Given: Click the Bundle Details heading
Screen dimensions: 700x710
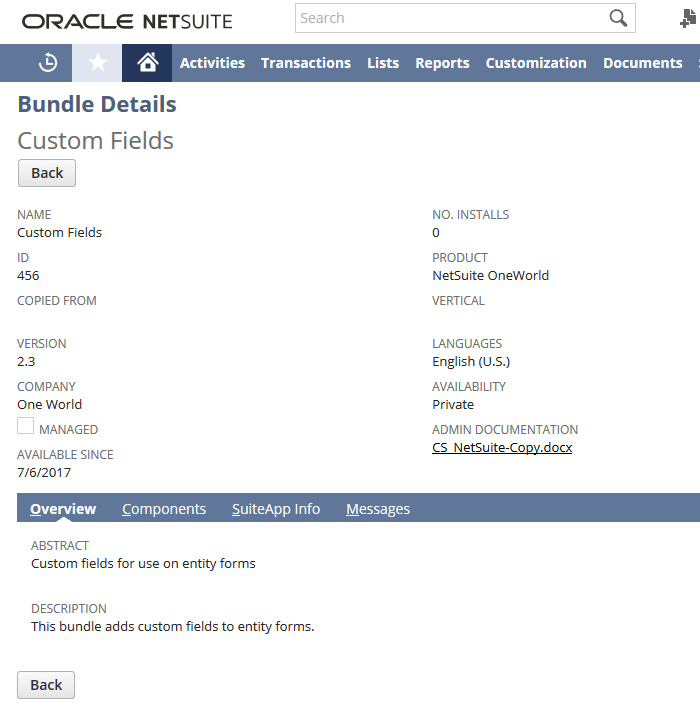Looking at the screenshot, I should (x=97, y=104).
